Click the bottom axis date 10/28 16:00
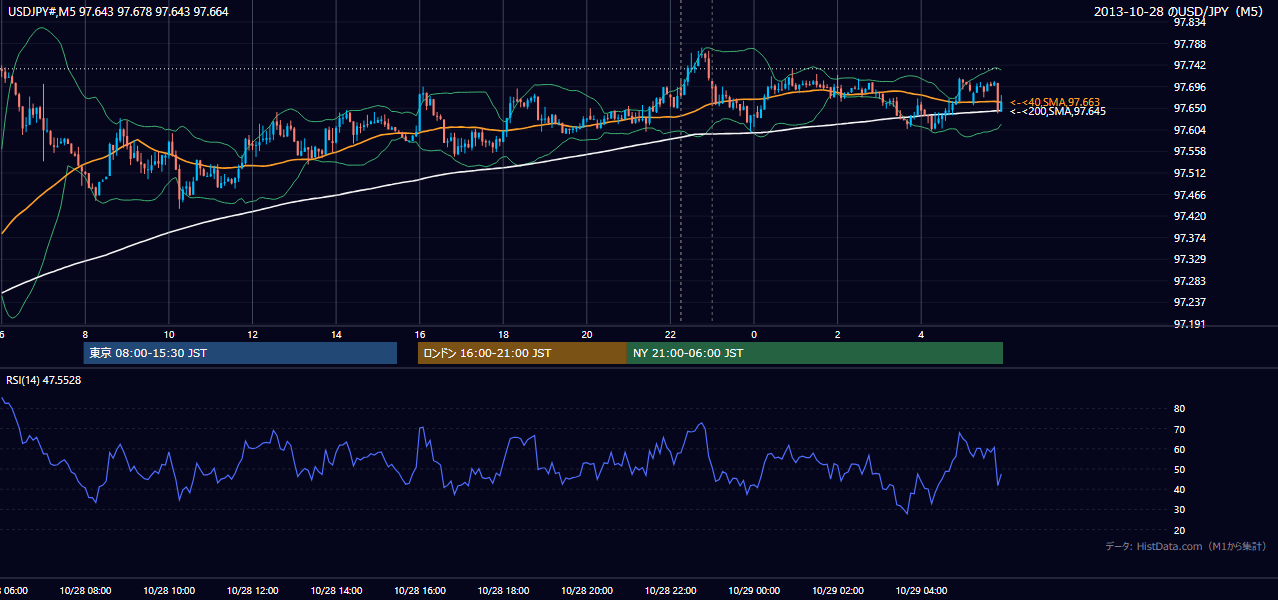The height and width of the screenshot is (600, 1278). (419, 591)
